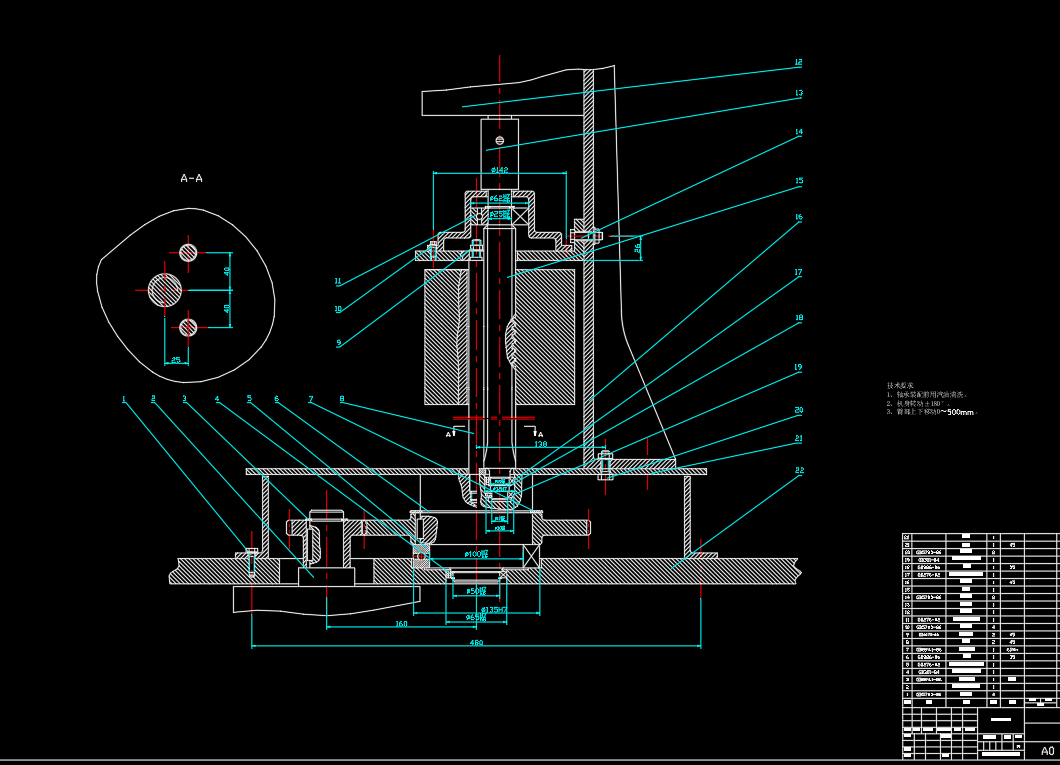Click the 138 dimension near section mark

pos(540,443)
